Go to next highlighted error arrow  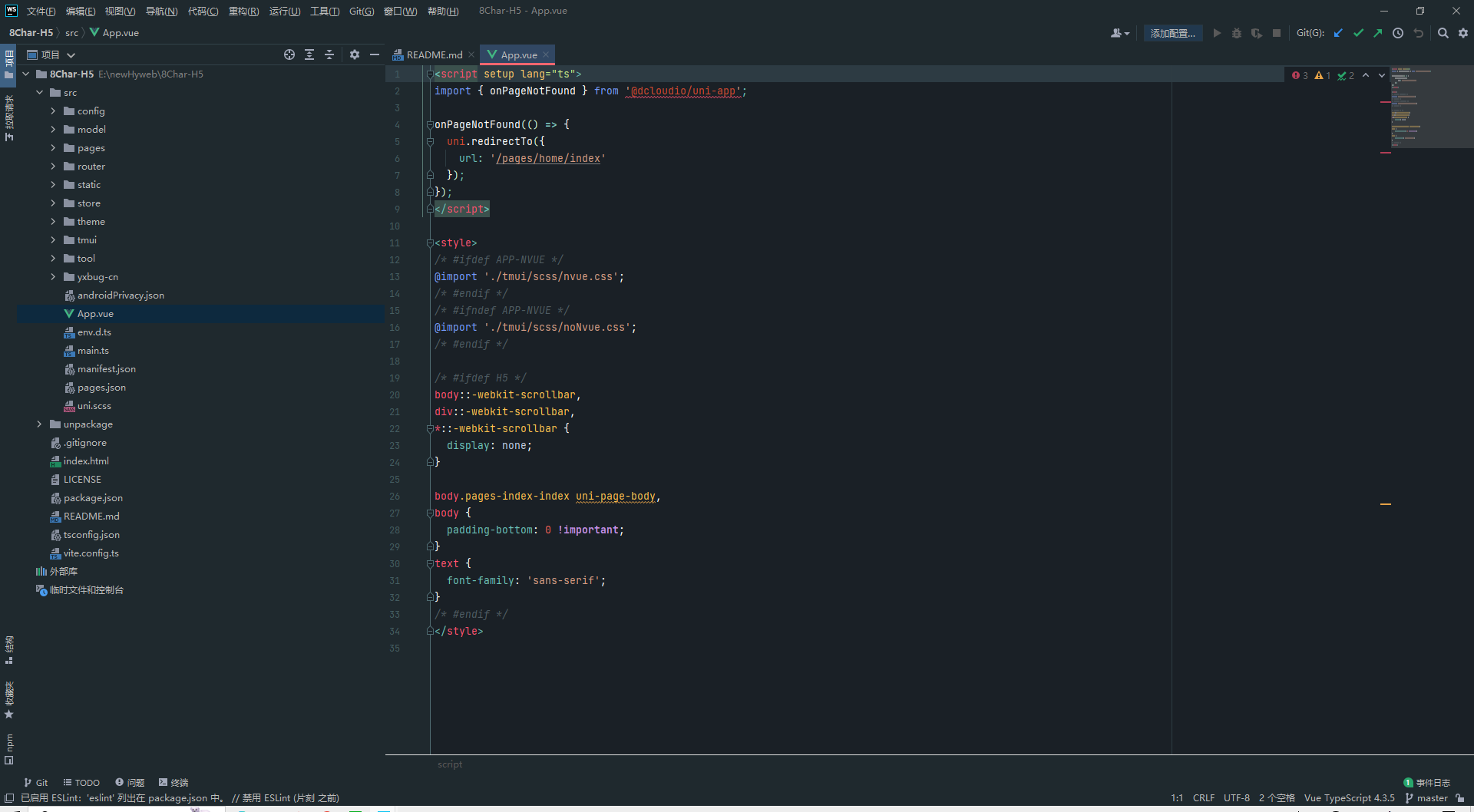(x=1382, y=75)
